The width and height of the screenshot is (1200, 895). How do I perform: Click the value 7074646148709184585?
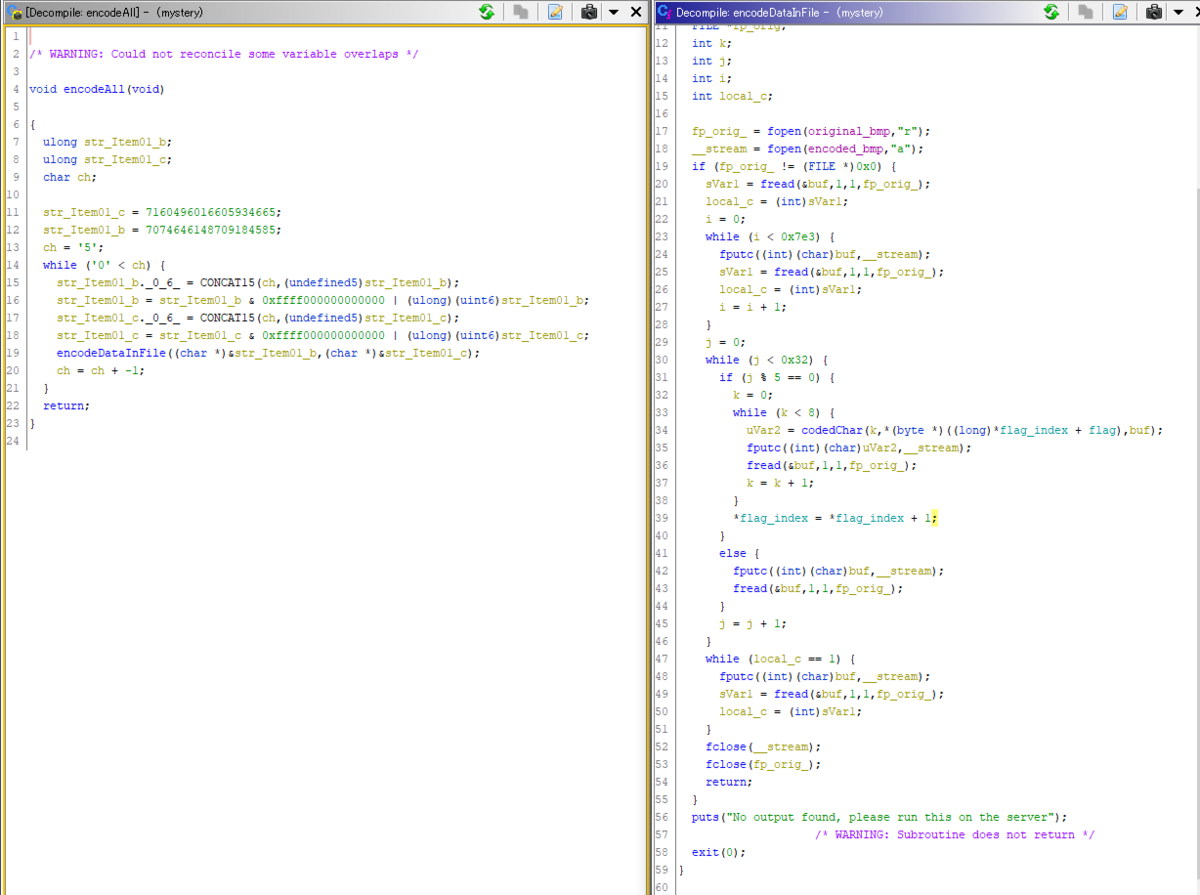click(x=212, y=230)
